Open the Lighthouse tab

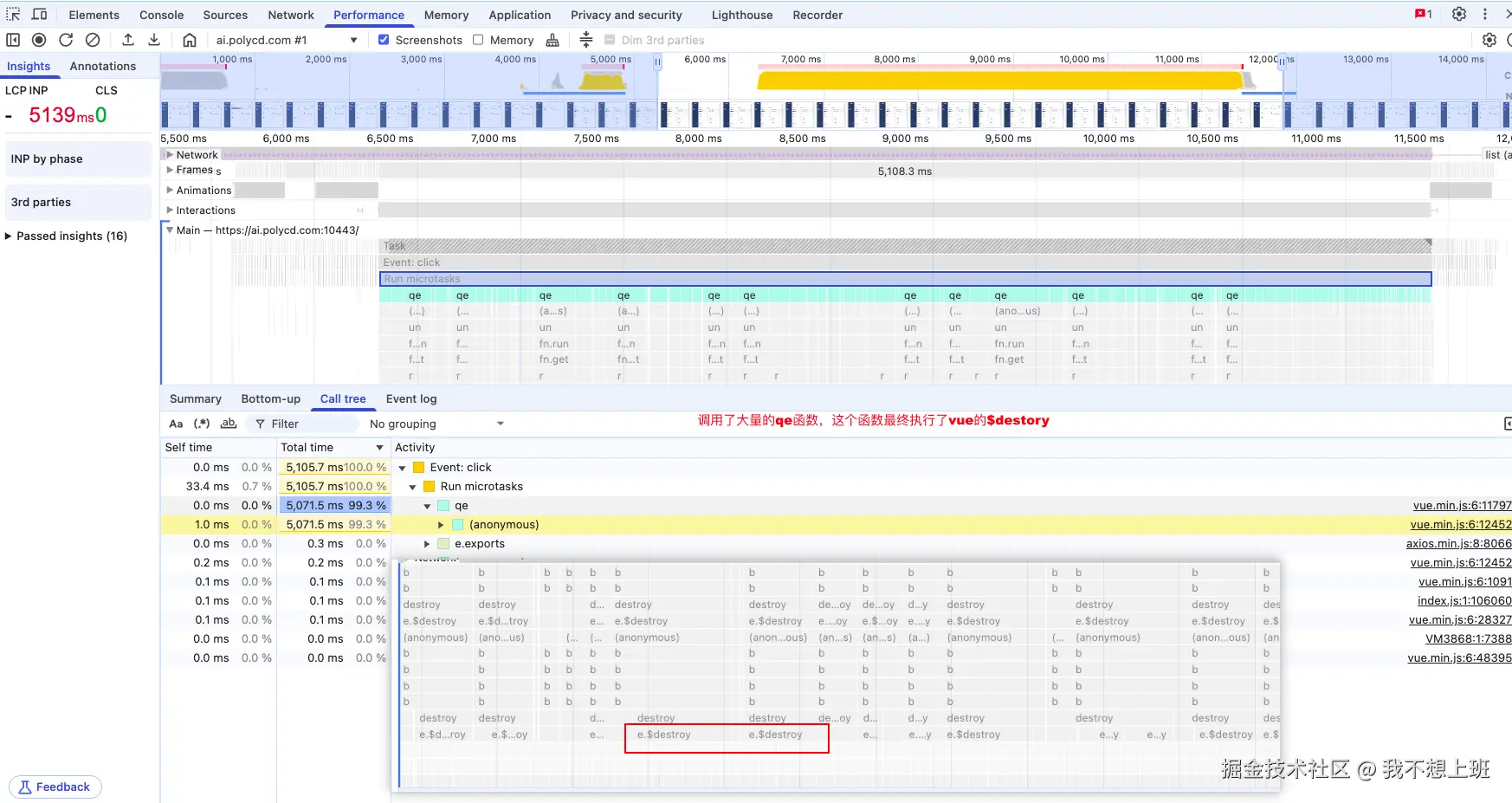pos(742,15)
